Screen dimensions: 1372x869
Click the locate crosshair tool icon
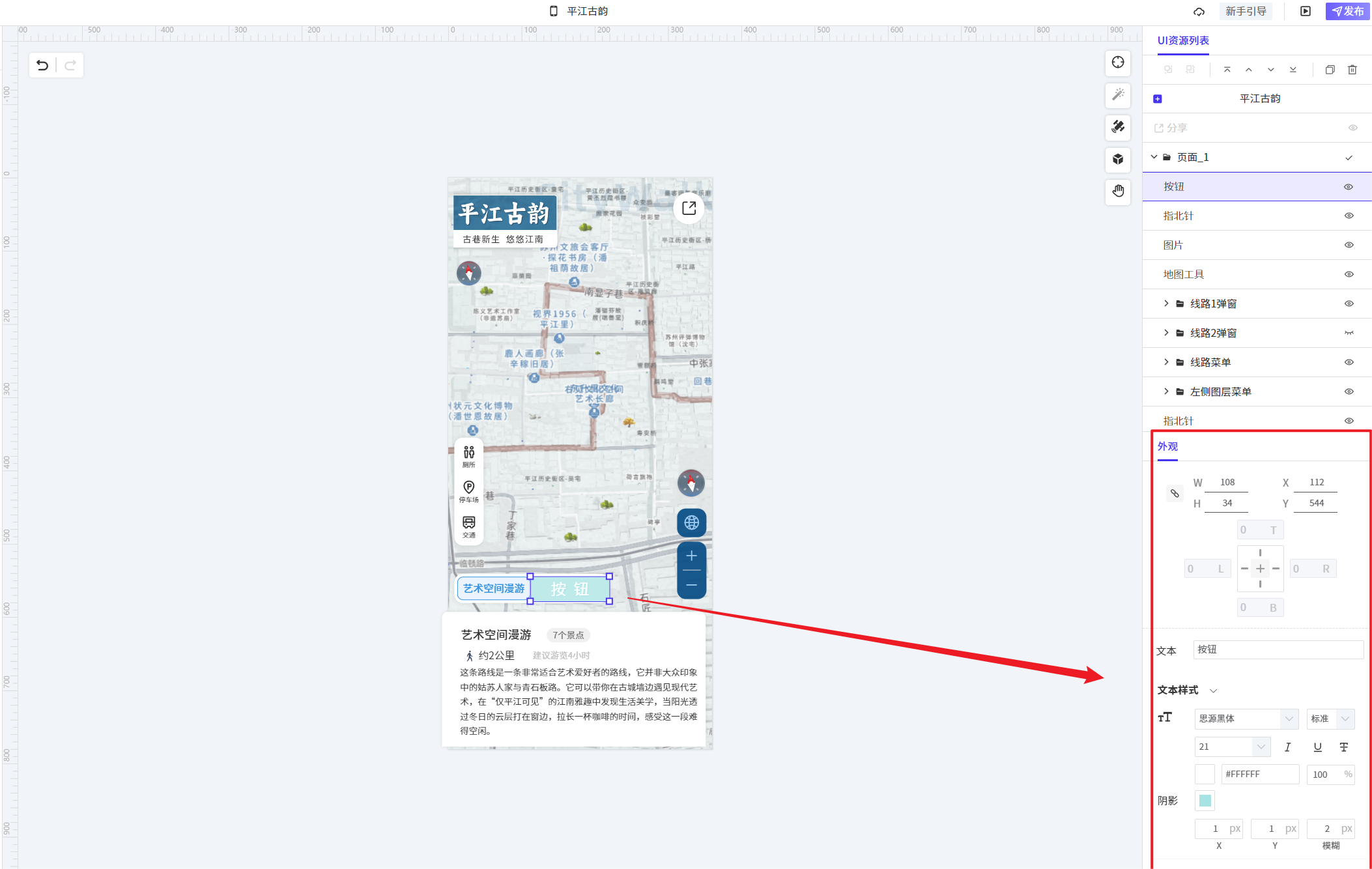1118,63
